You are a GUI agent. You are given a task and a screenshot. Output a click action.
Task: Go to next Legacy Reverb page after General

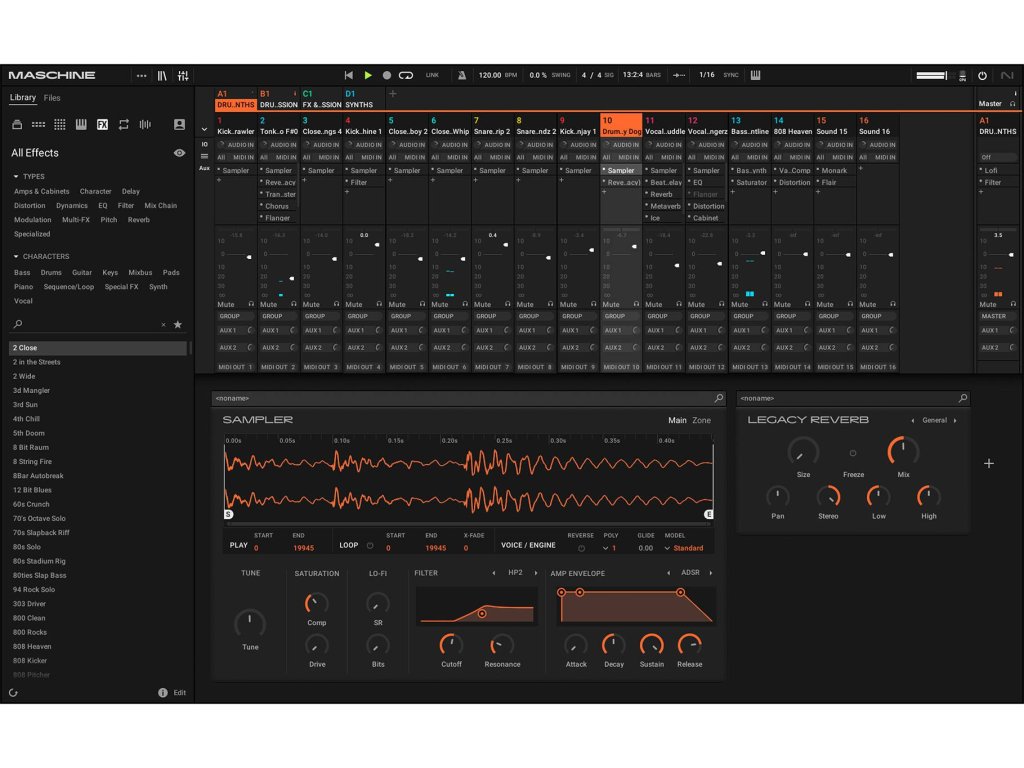click(955, 421)
